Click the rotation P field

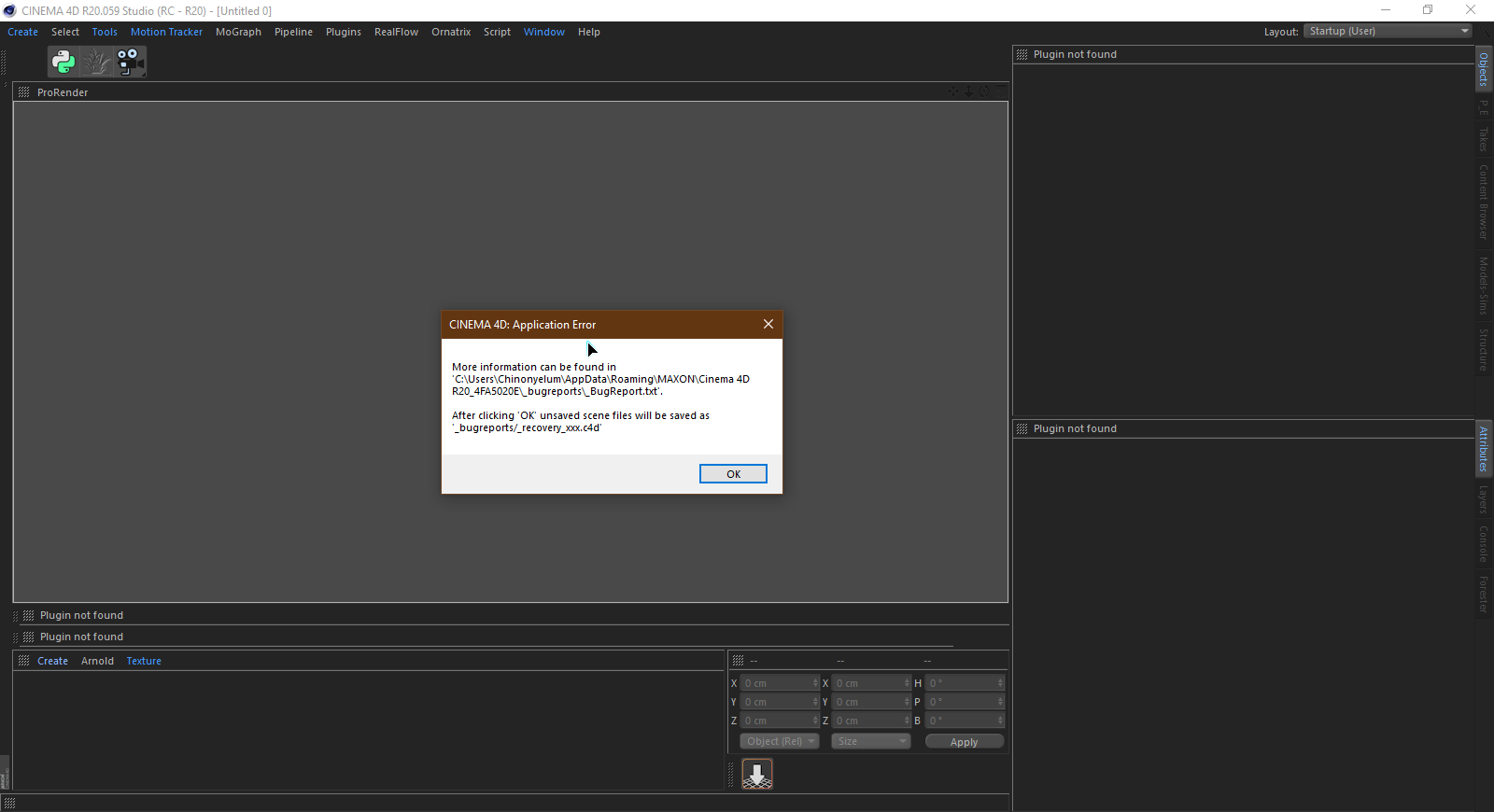coord(965,702)
